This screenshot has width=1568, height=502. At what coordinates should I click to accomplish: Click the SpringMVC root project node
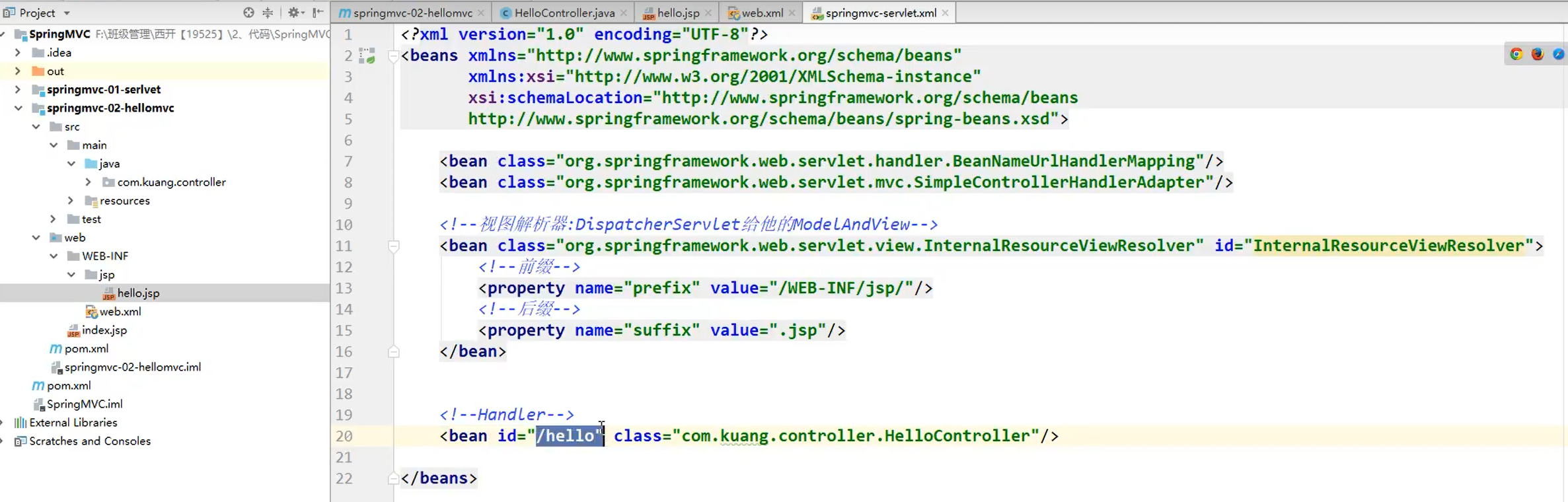pos(59,34)
